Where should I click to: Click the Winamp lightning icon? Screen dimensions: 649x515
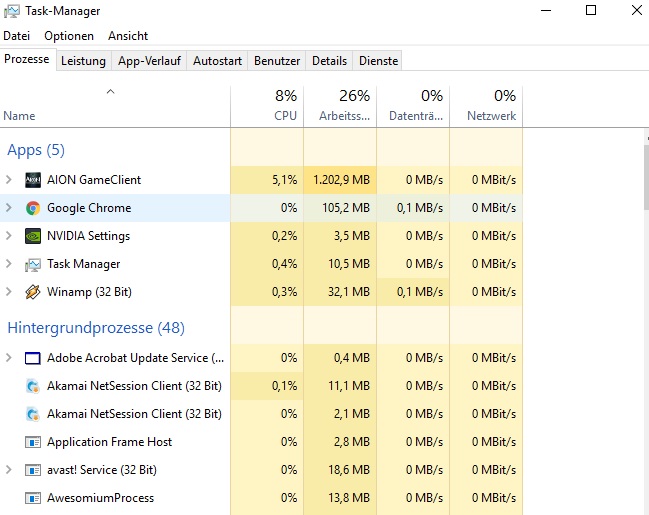pyautogui.click(x=33, y=292)
